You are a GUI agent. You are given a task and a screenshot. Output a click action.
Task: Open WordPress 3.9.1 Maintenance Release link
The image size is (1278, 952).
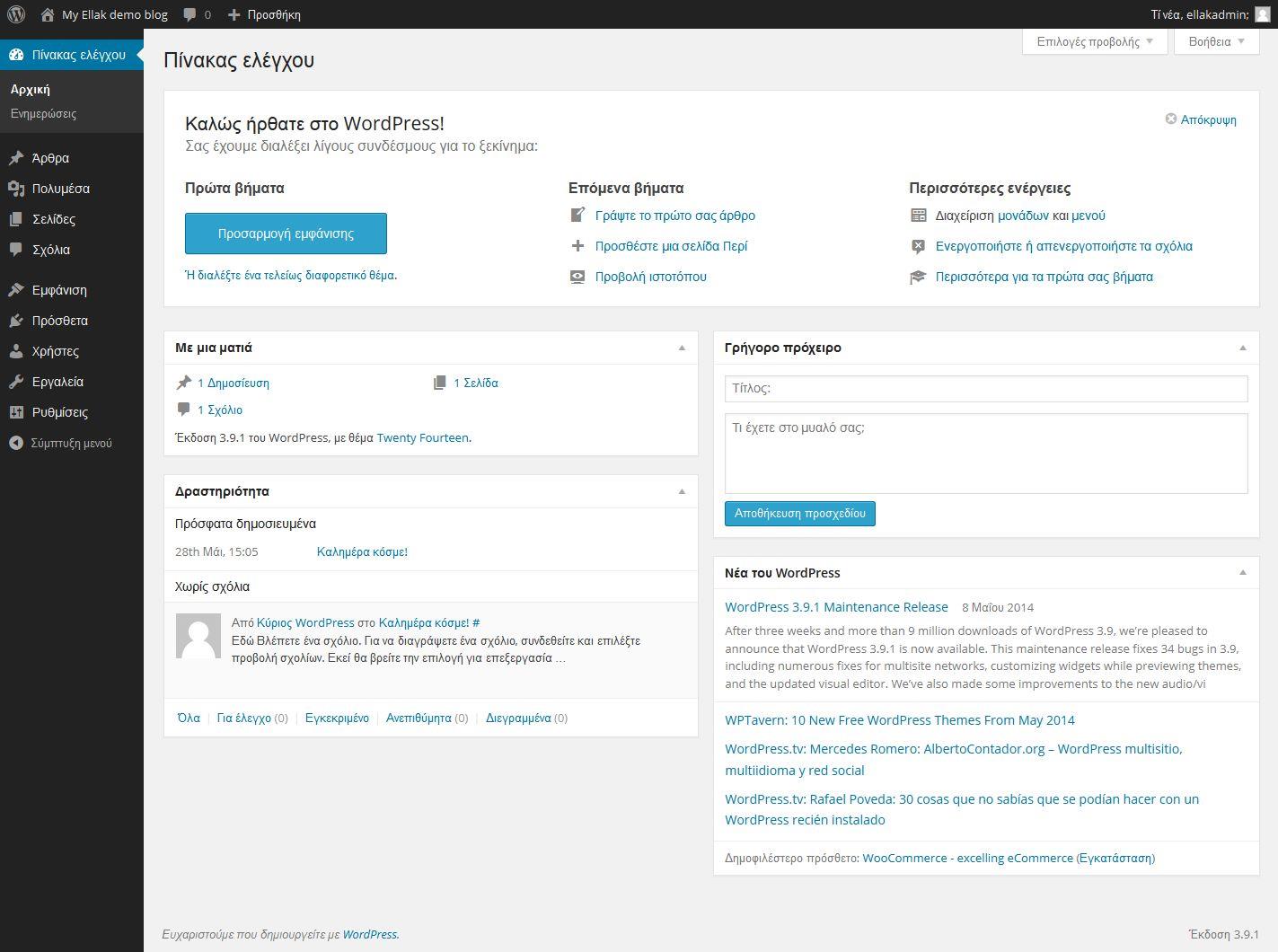(x=836, y=607)
